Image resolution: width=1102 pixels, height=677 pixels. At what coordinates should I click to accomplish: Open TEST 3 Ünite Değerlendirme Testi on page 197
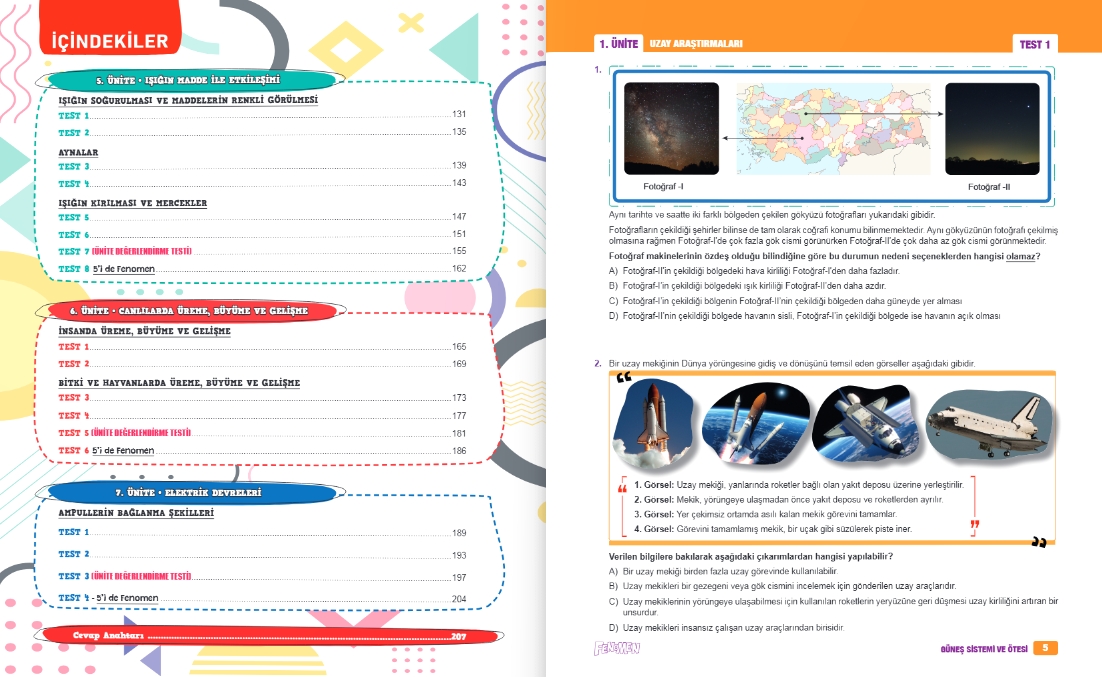click(262, 576)
